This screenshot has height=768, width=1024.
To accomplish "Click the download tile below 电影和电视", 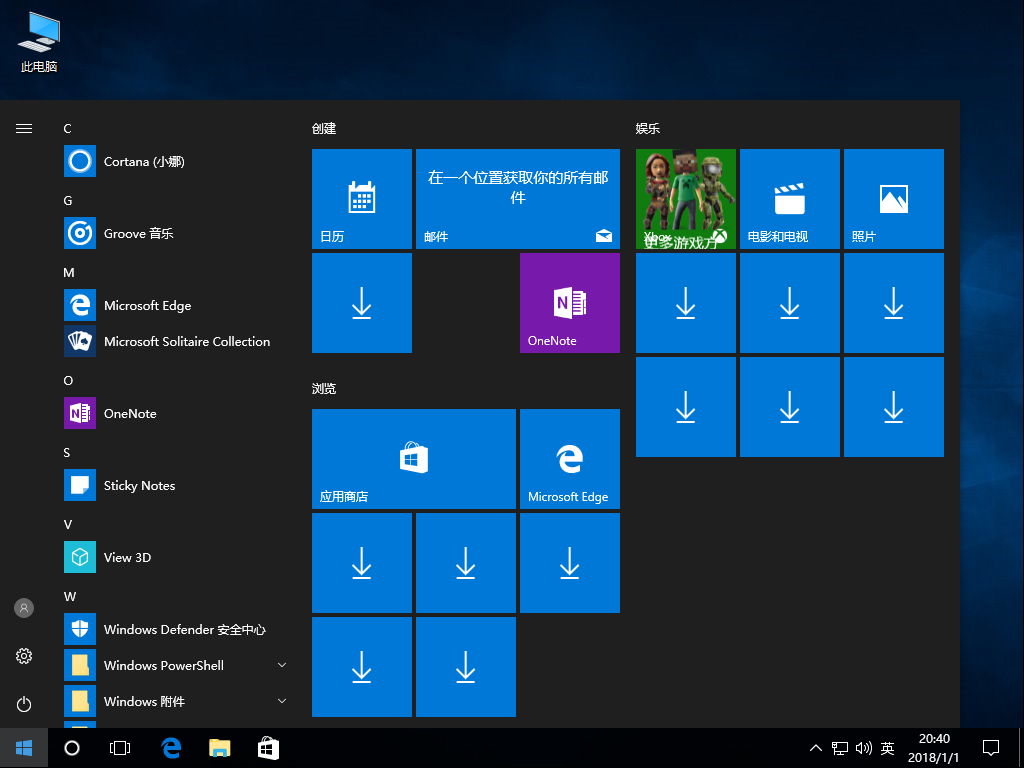I will pyautogui.click(x=790, y=303).
